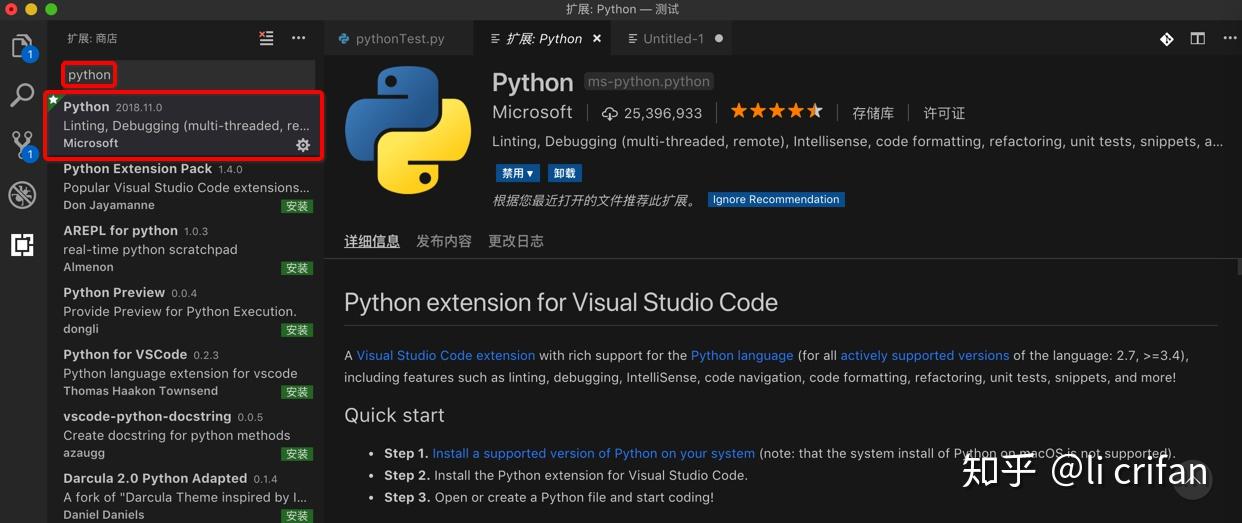The width and height of the screenshot is (1242, 523).
Task: Click the 卸载 uninstall button
Action: pos(564,173)
